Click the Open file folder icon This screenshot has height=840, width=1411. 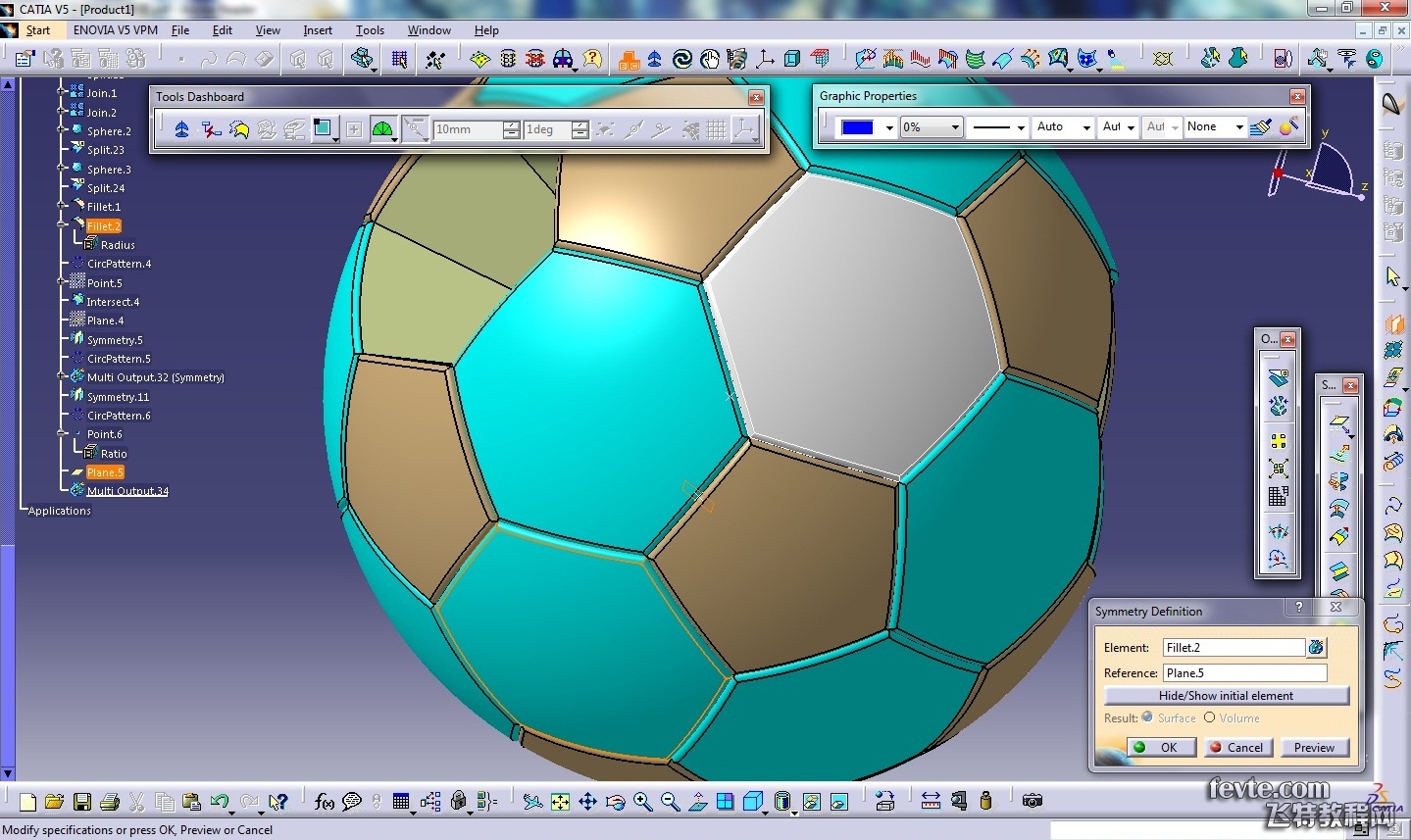[x=55, y=802]
